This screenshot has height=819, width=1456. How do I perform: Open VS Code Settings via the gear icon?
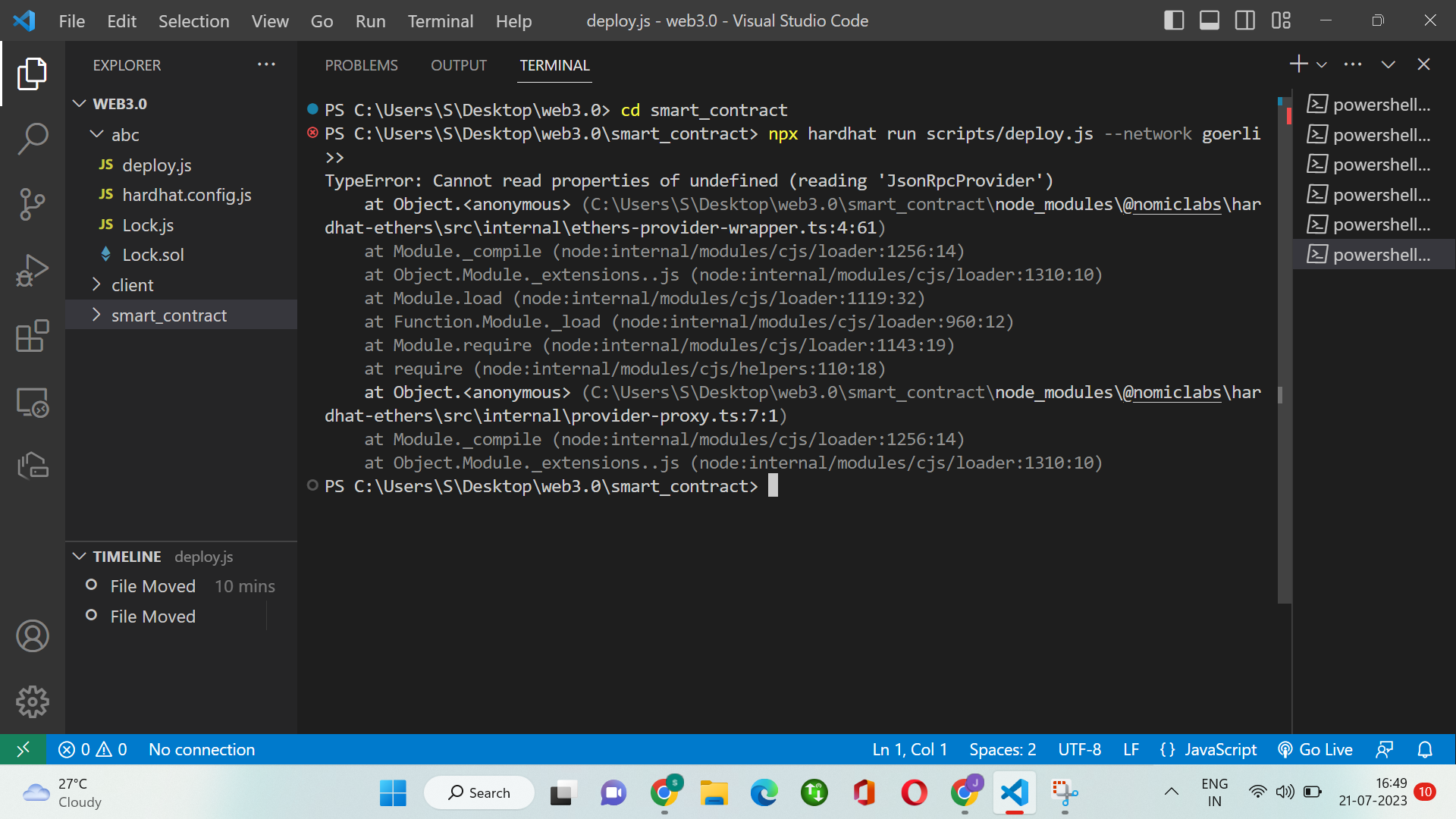33,701
